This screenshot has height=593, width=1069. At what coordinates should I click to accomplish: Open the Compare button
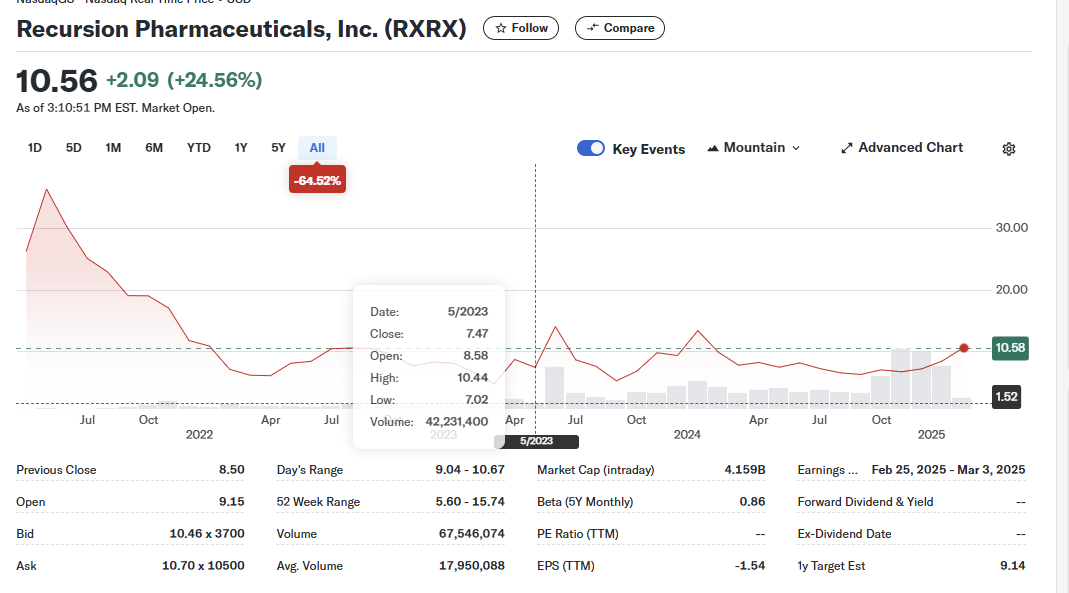tap(620, 28)
